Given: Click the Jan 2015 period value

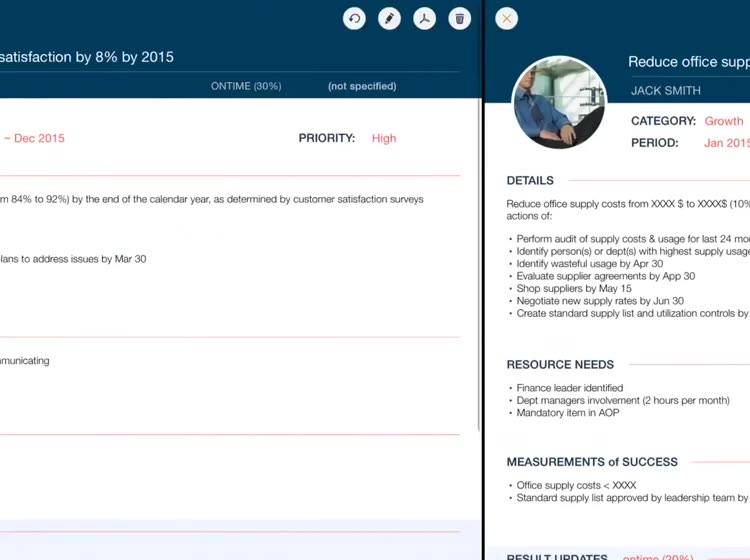Looking at the screenshot, I should coord(727,143).
